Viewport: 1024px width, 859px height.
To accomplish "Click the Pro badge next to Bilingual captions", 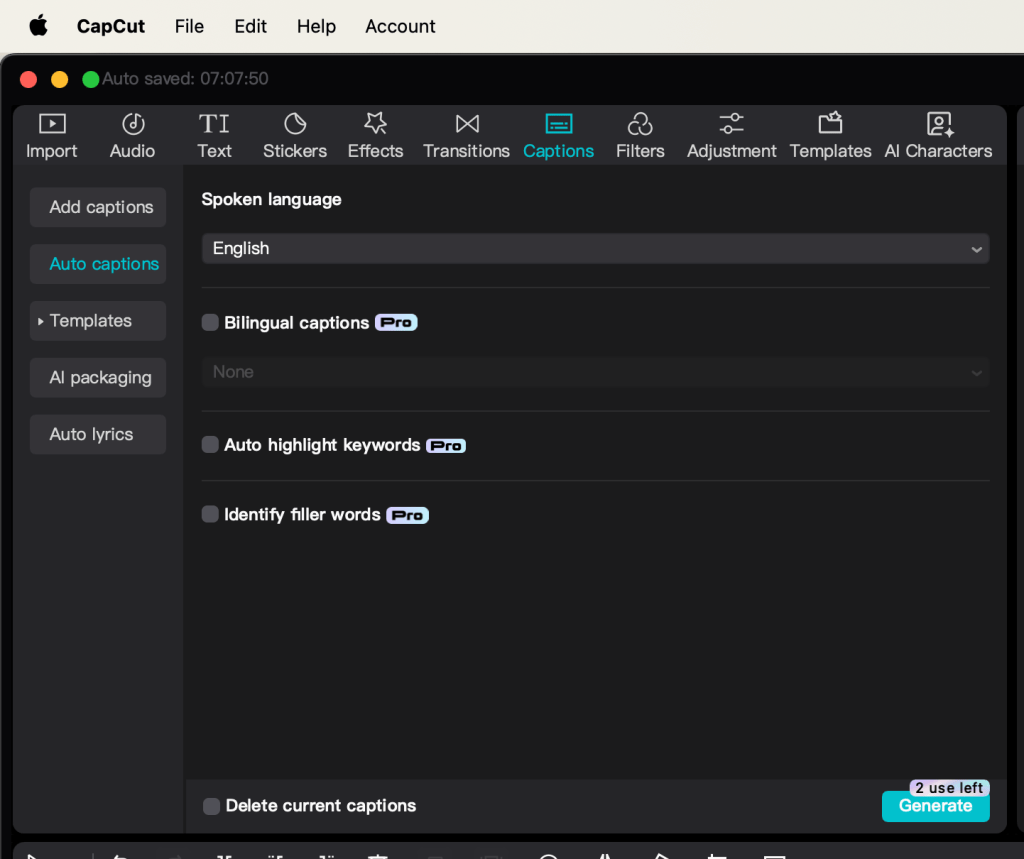I will click(x=396, y=323).
